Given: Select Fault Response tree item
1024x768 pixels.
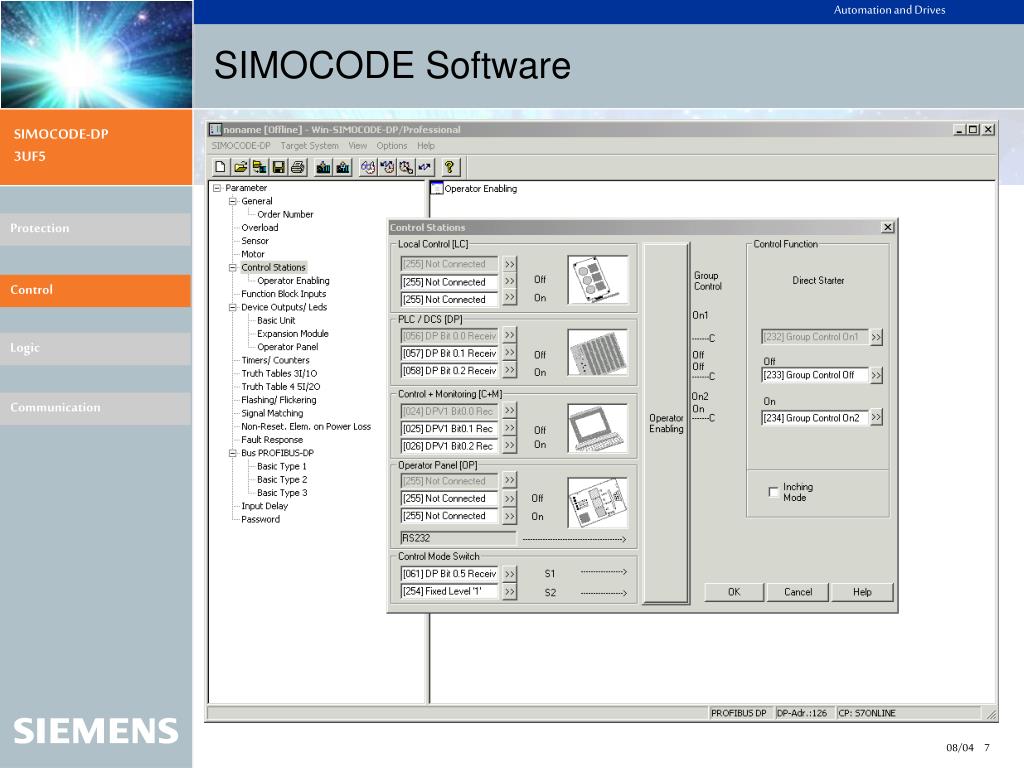Looking at the screenshot, I should [272, 440].
